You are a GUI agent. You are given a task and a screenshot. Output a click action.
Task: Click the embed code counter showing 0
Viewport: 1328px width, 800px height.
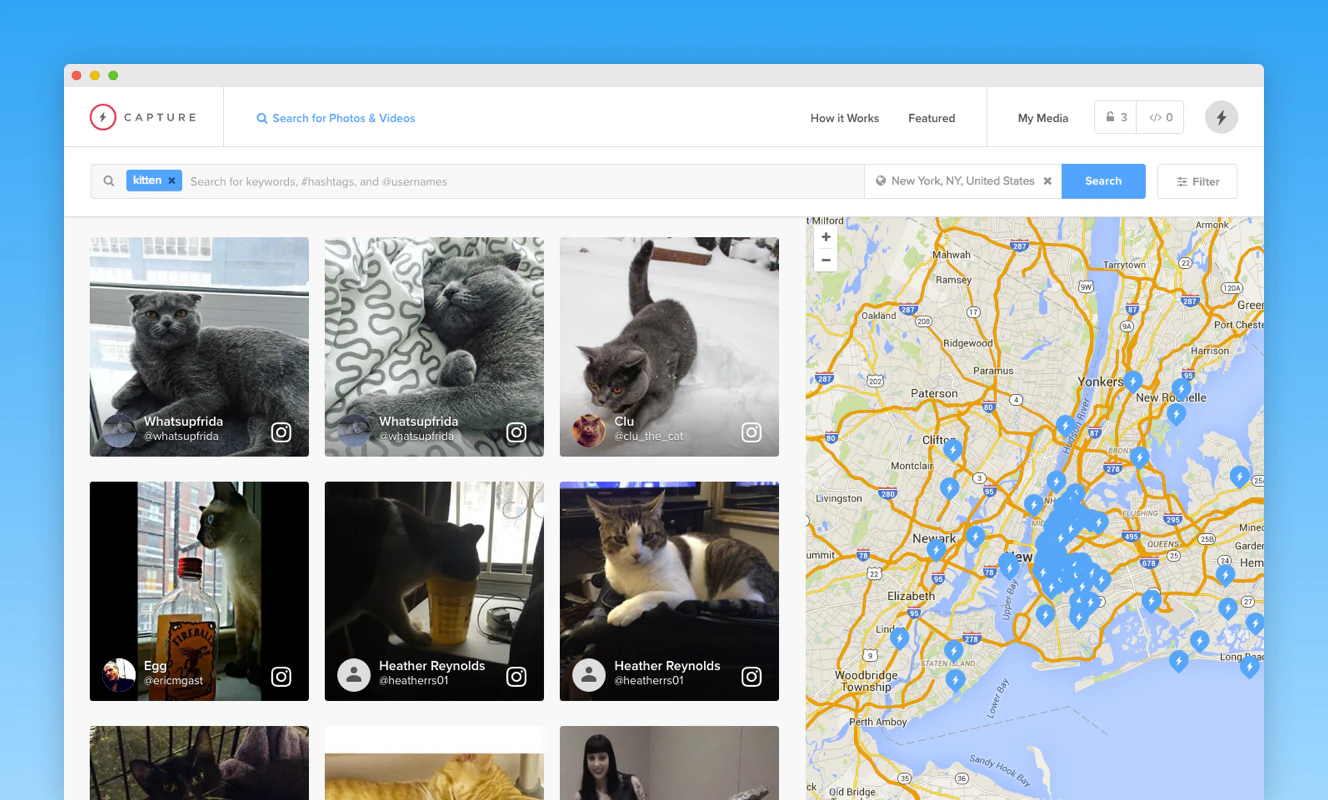[x=1161, y=117]
